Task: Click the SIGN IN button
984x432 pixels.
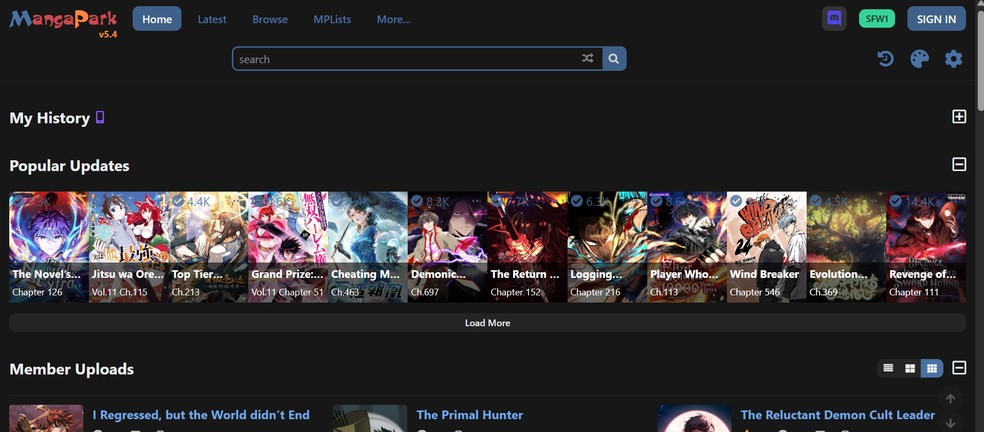Action: pyautogui.click(x=936, y=19)
